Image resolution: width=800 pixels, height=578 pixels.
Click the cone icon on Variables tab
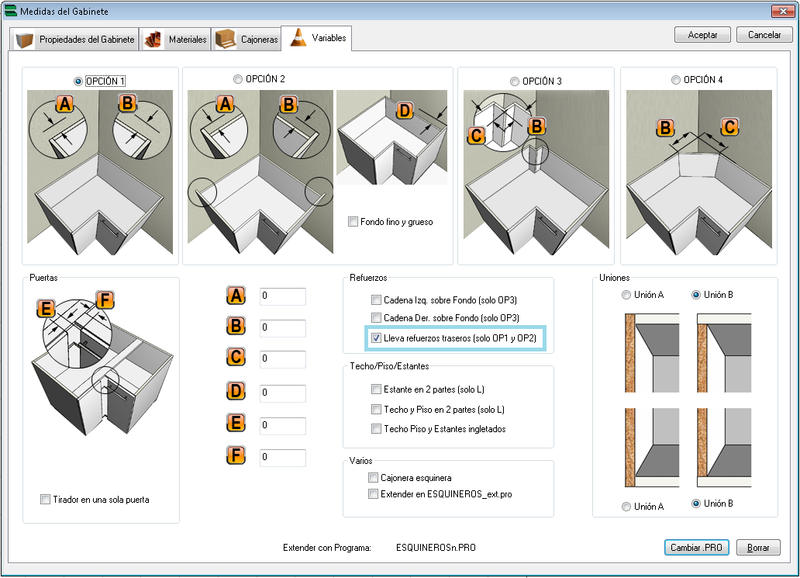(298, 37)
